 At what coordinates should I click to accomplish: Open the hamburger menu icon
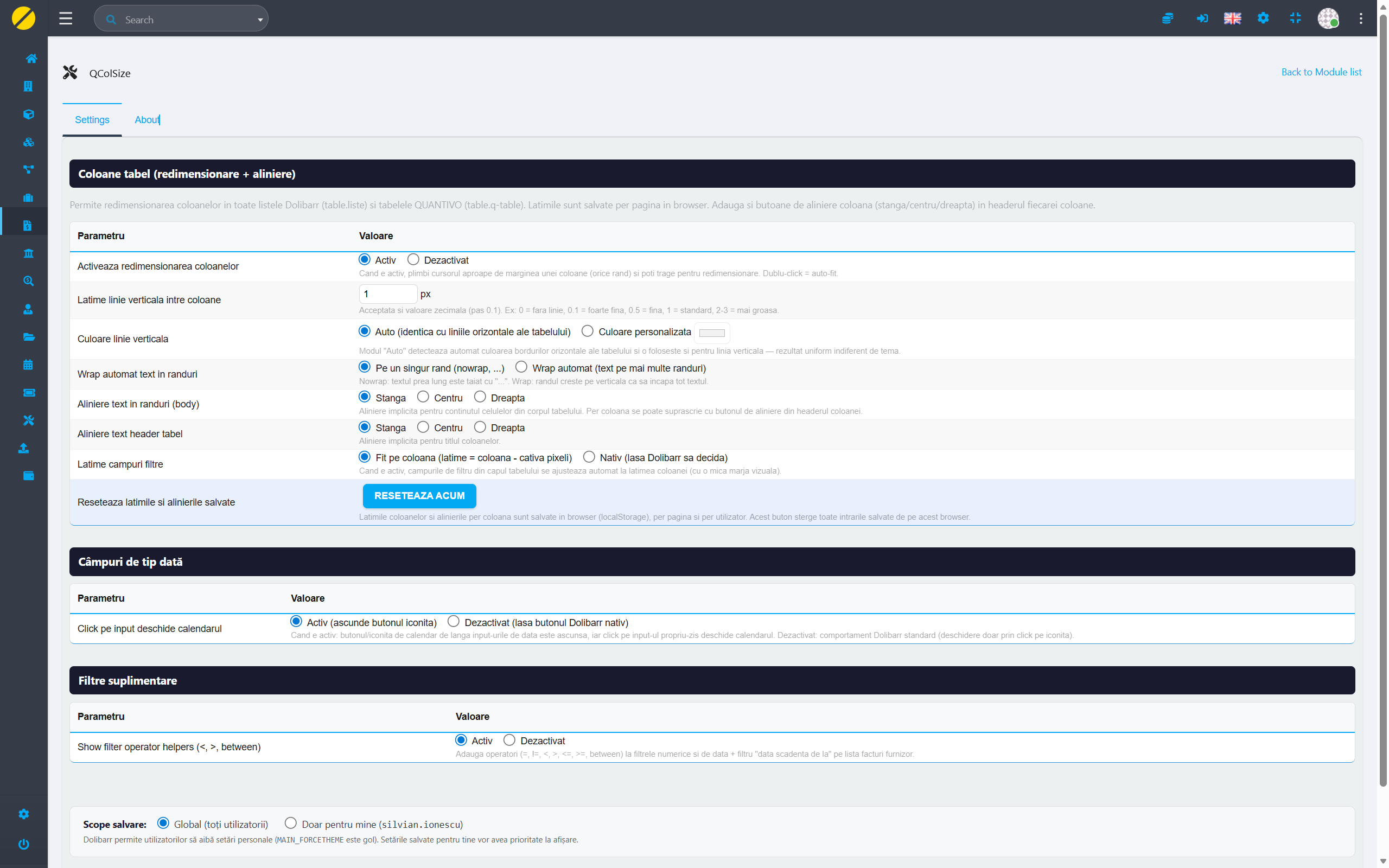tap(66, 18)
